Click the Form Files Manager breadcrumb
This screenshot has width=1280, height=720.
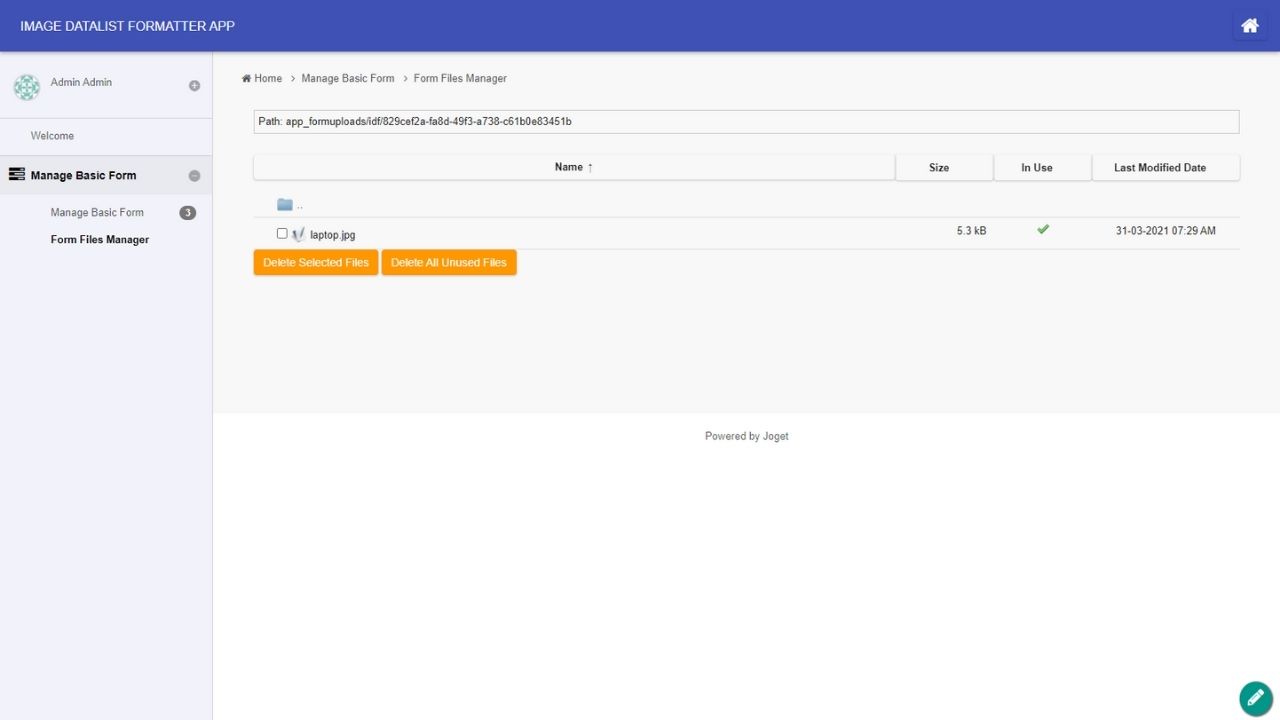click(x=460, y=78)
